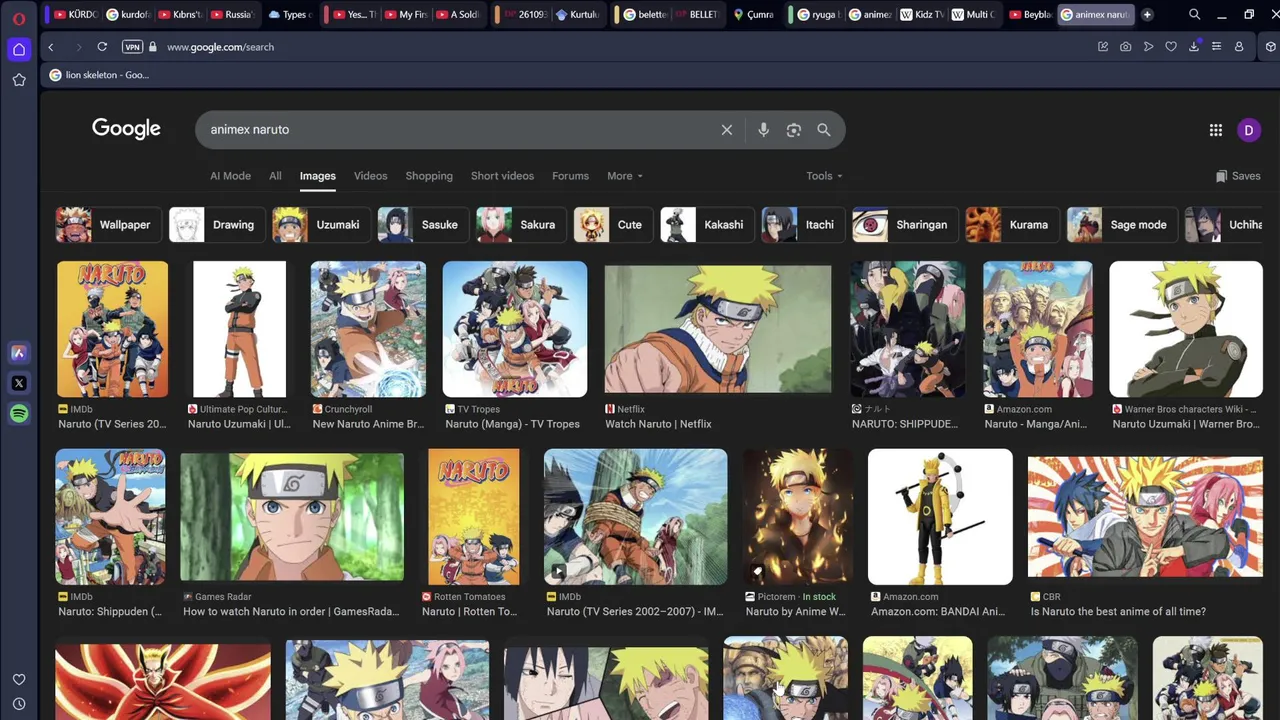
Task: Open the browser profile icon
Action: 1239,47
